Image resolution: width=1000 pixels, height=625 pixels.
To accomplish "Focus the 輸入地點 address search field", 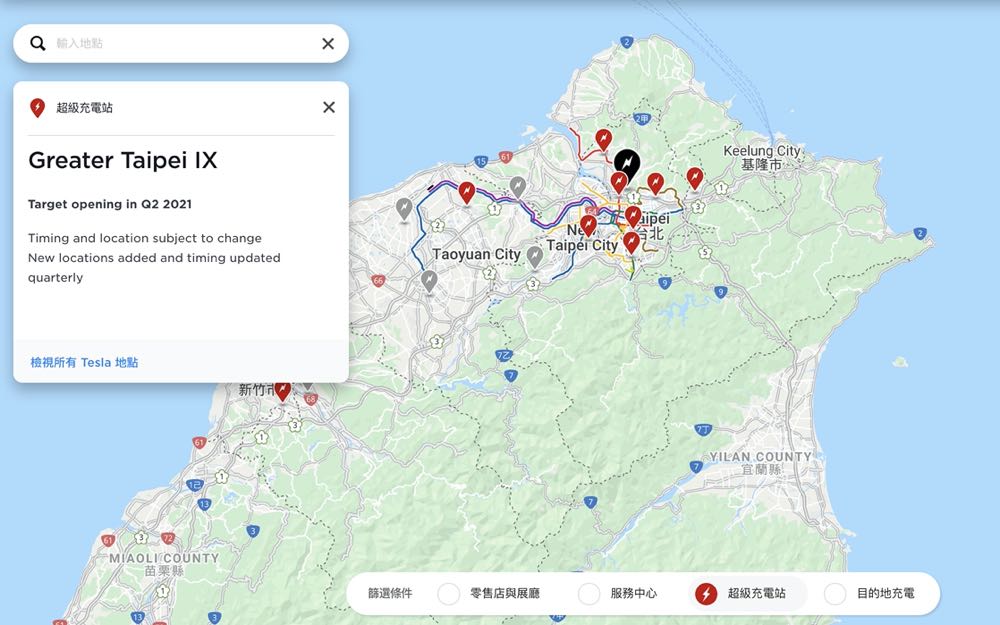I will 180,43.
